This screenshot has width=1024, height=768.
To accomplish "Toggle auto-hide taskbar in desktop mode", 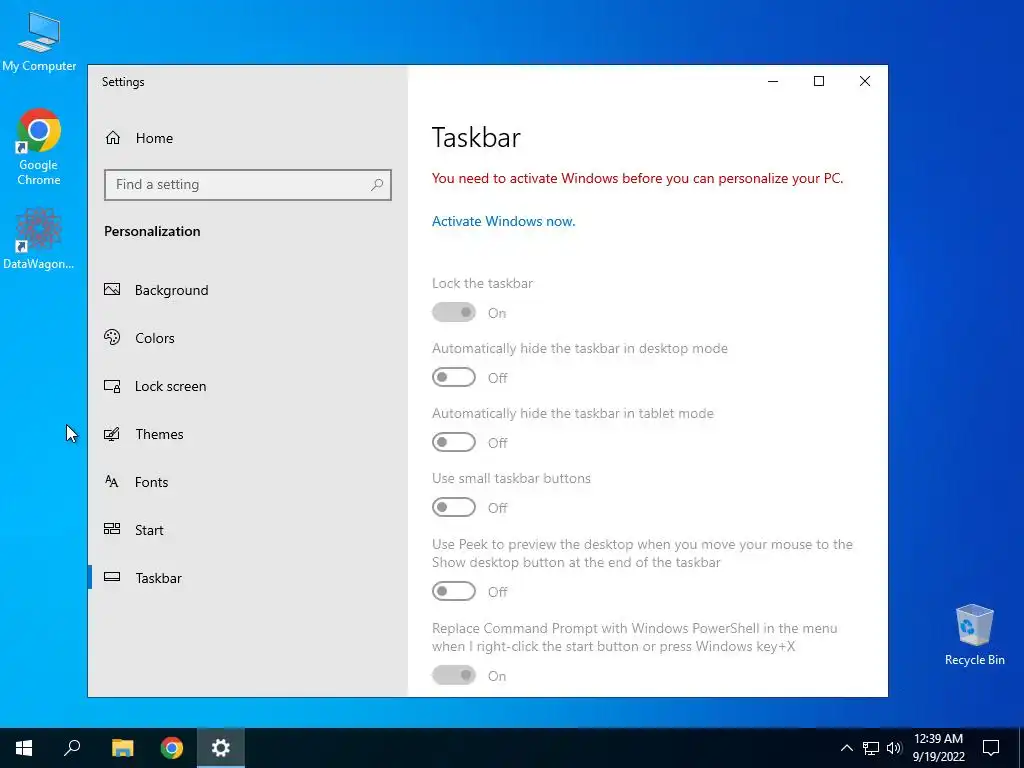I will click(454, 377).
